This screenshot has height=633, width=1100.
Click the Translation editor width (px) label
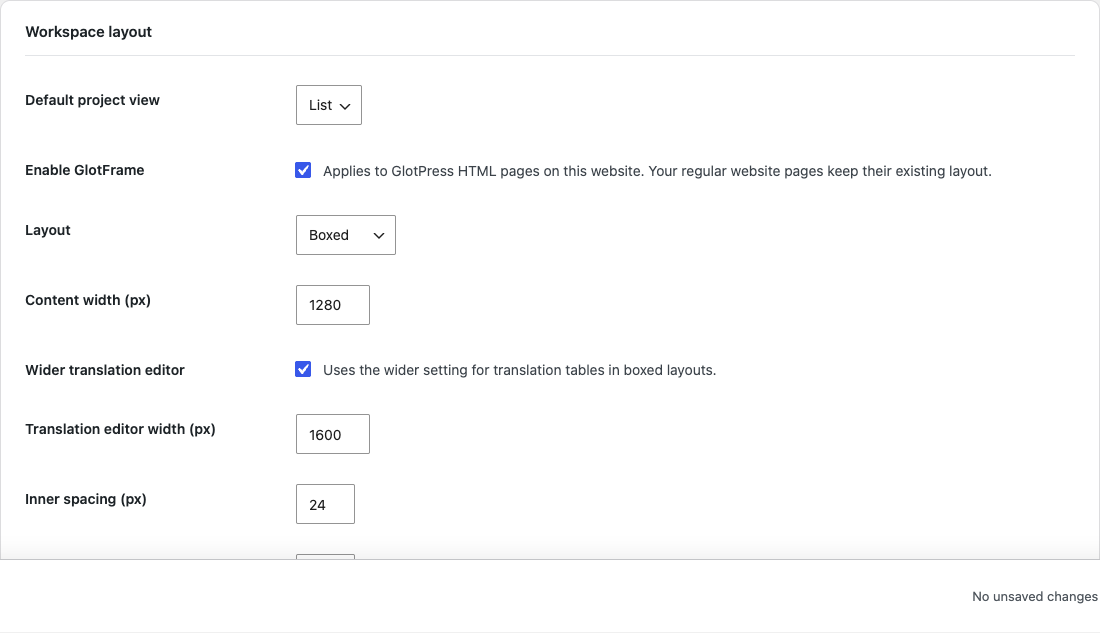[120, 429]
